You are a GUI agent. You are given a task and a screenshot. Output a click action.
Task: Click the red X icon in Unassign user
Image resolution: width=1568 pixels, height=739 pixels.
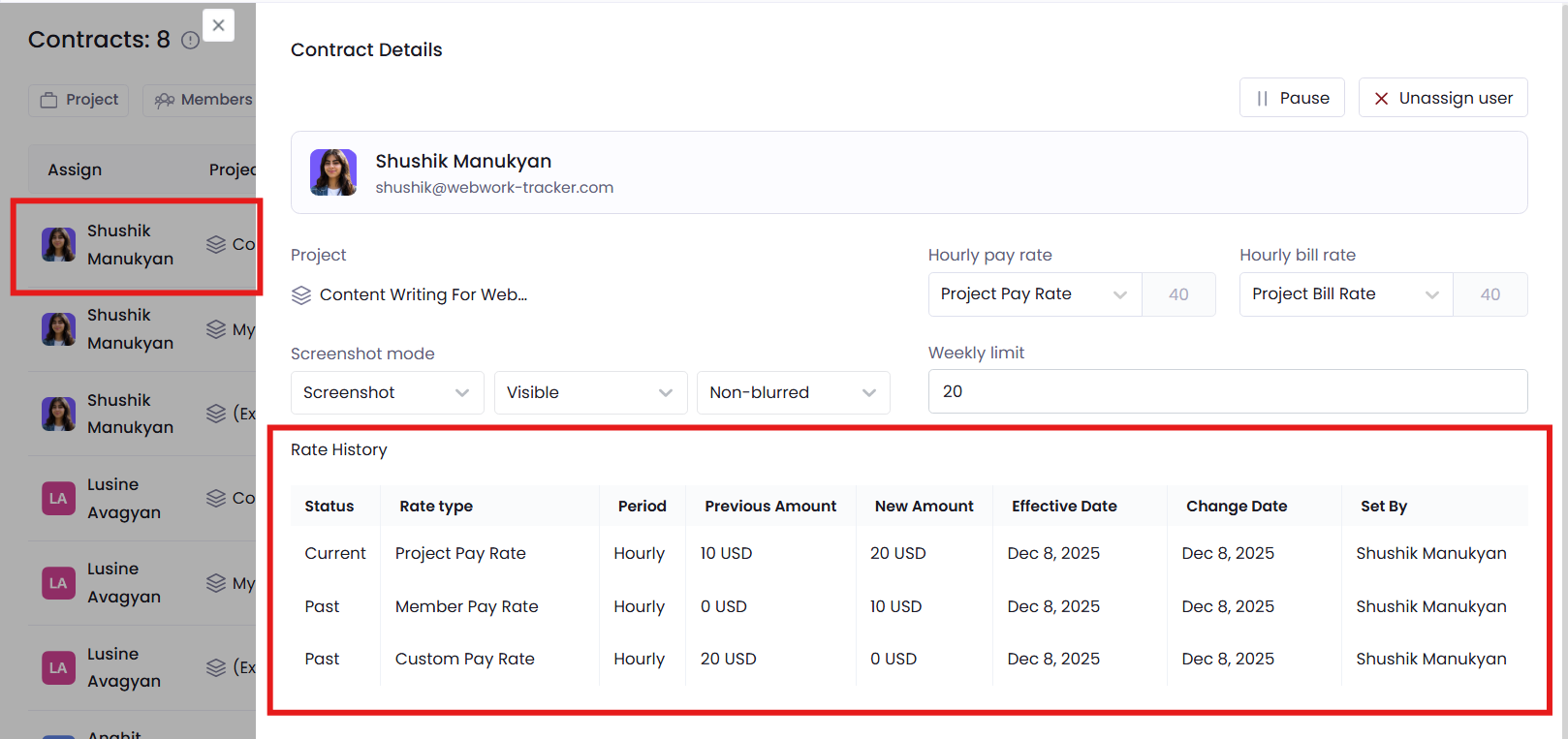[x=1381, y=99]
